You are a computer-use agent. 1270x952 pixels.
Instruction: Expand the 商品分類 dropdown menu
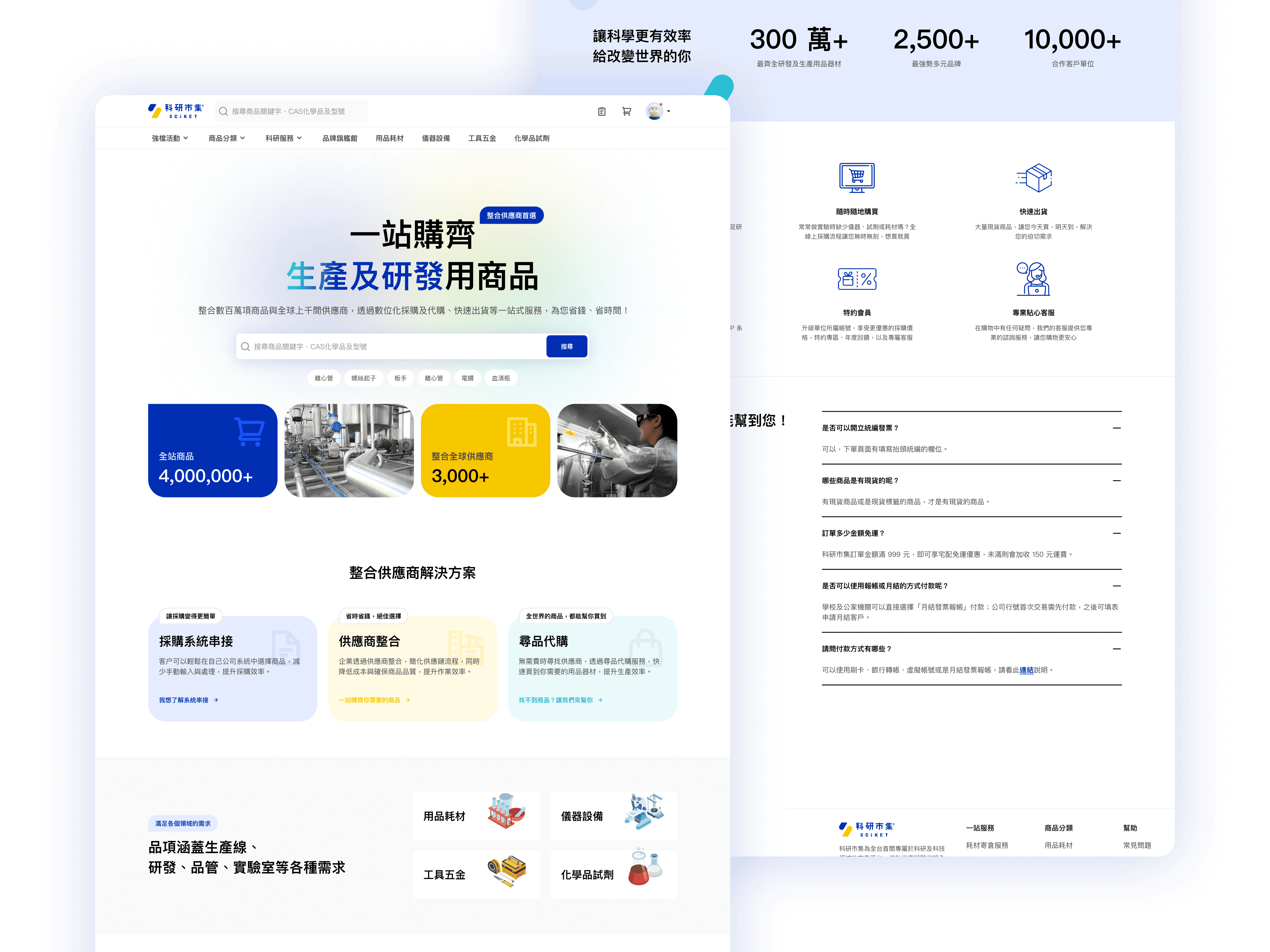pos(227,138)
